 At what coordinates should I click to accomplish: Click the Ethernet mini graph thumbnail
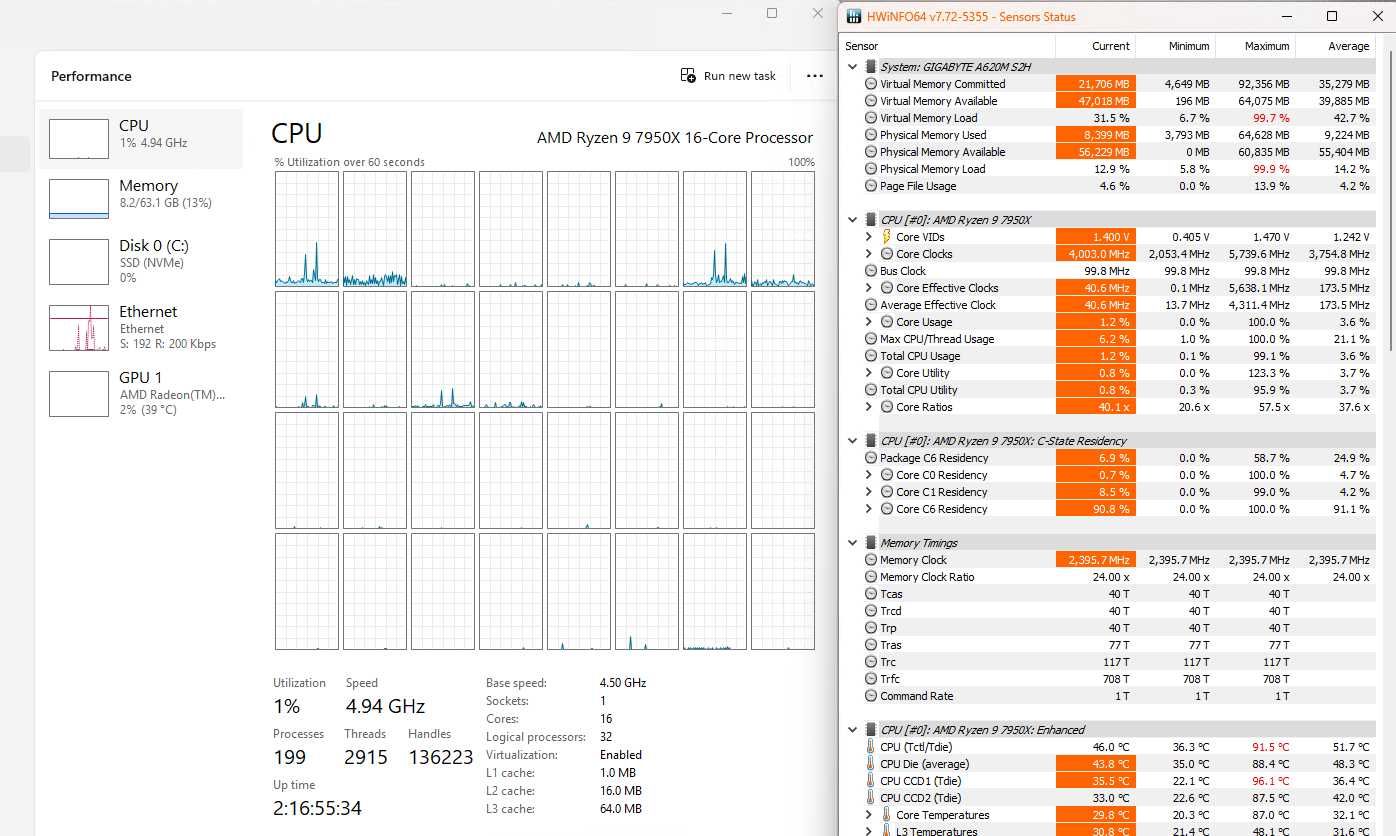click(79, 328)
